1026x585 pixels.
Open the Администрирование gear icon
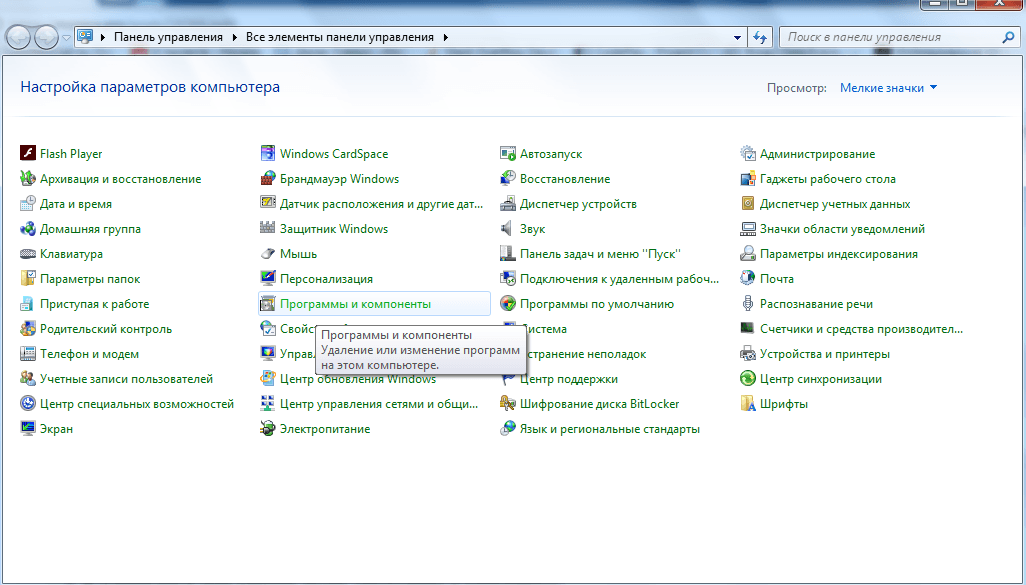pyautogui.click(x=748, y=154)
